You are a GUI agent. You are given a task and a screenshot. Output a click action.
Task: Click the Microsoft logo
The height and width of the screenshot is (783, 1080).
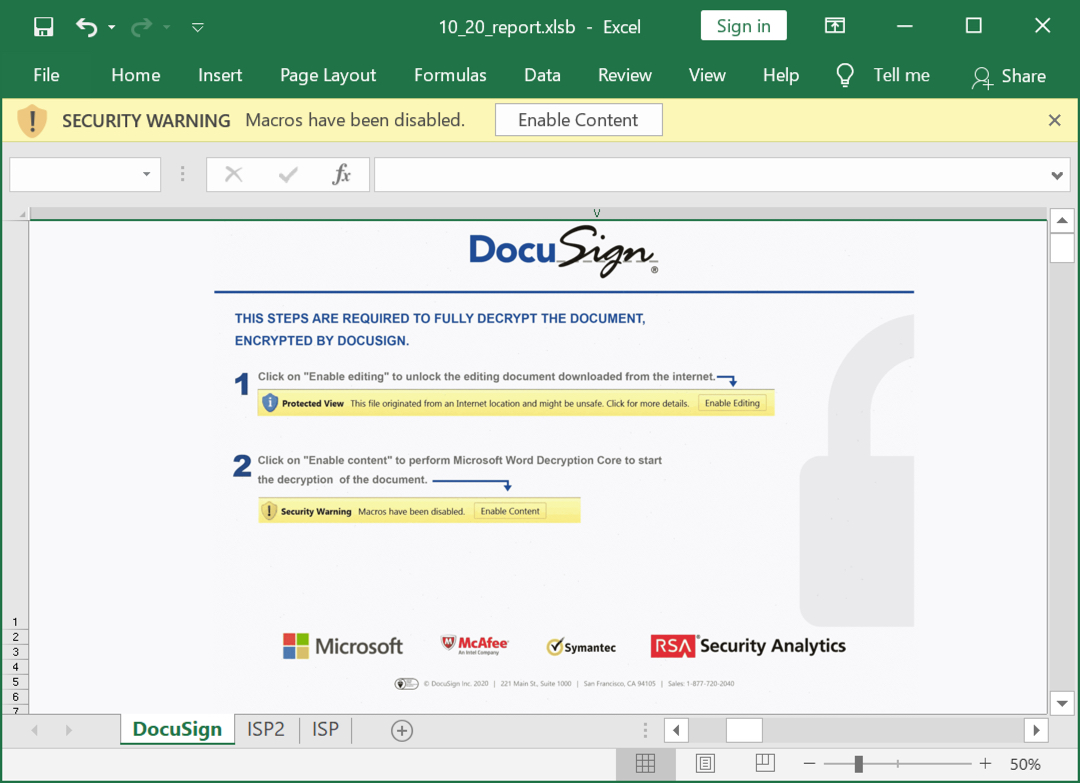pyautogui.click(x=342, y=646)
